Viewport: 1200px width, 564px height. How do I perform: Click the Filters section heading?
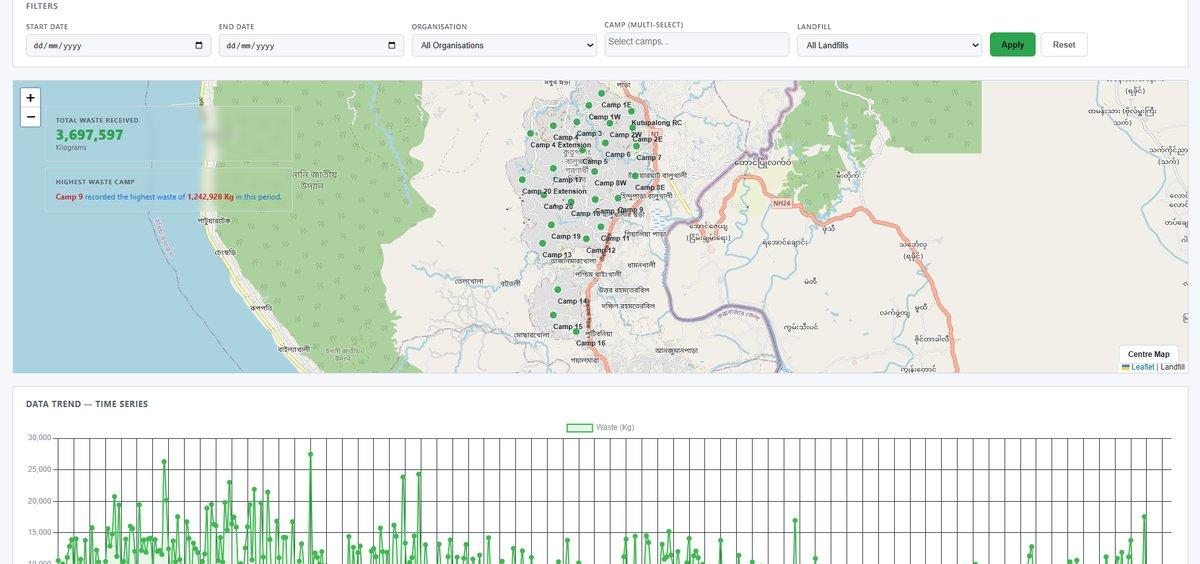pyautogui.click(x=42, y=6)
